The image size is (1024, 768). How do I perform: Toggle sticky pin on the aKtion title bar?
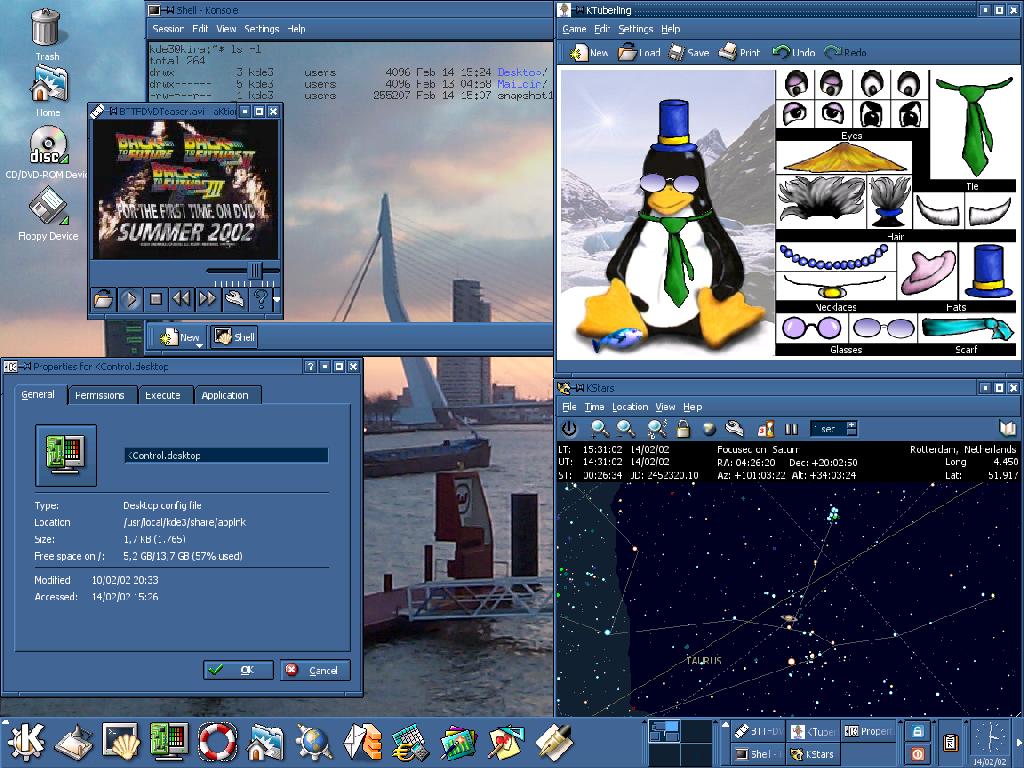[x=112, y=111]
